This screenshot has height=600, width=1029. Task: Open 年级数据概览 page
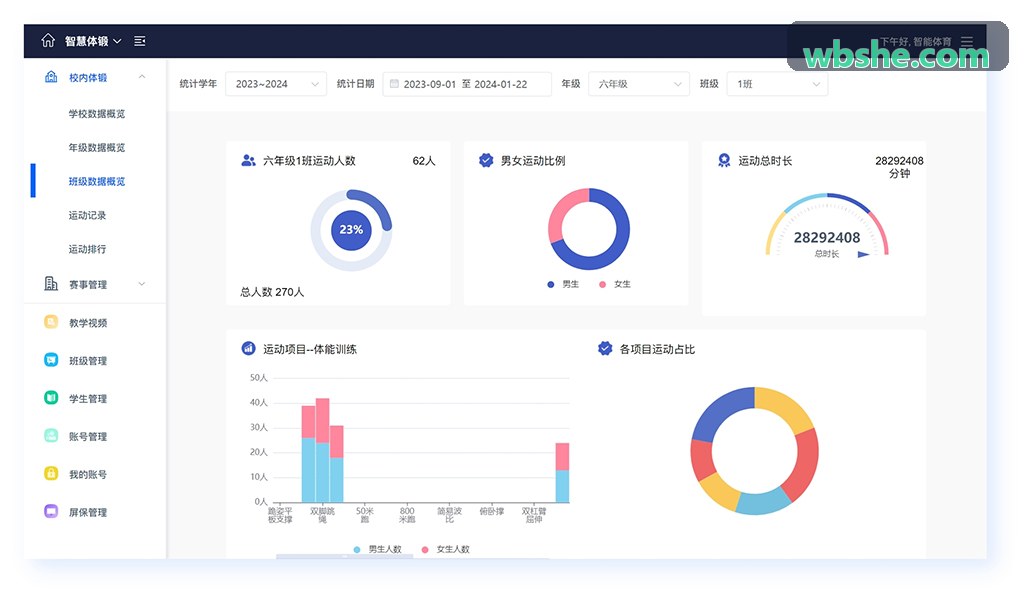click(96, 148)
